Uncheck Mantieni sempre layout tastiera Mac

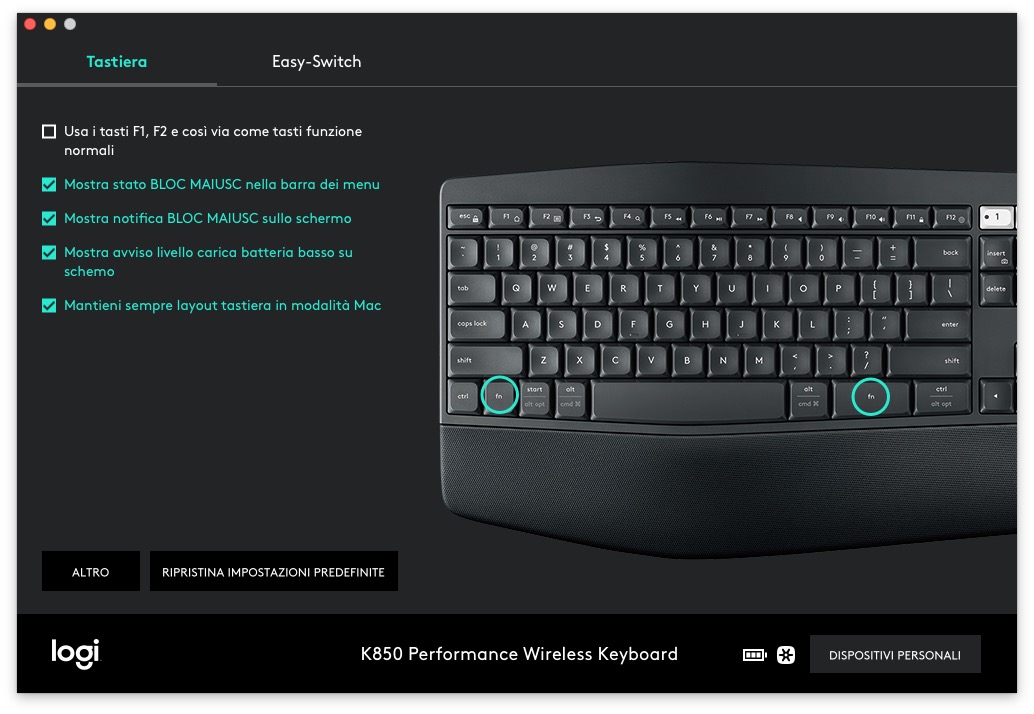49,306
